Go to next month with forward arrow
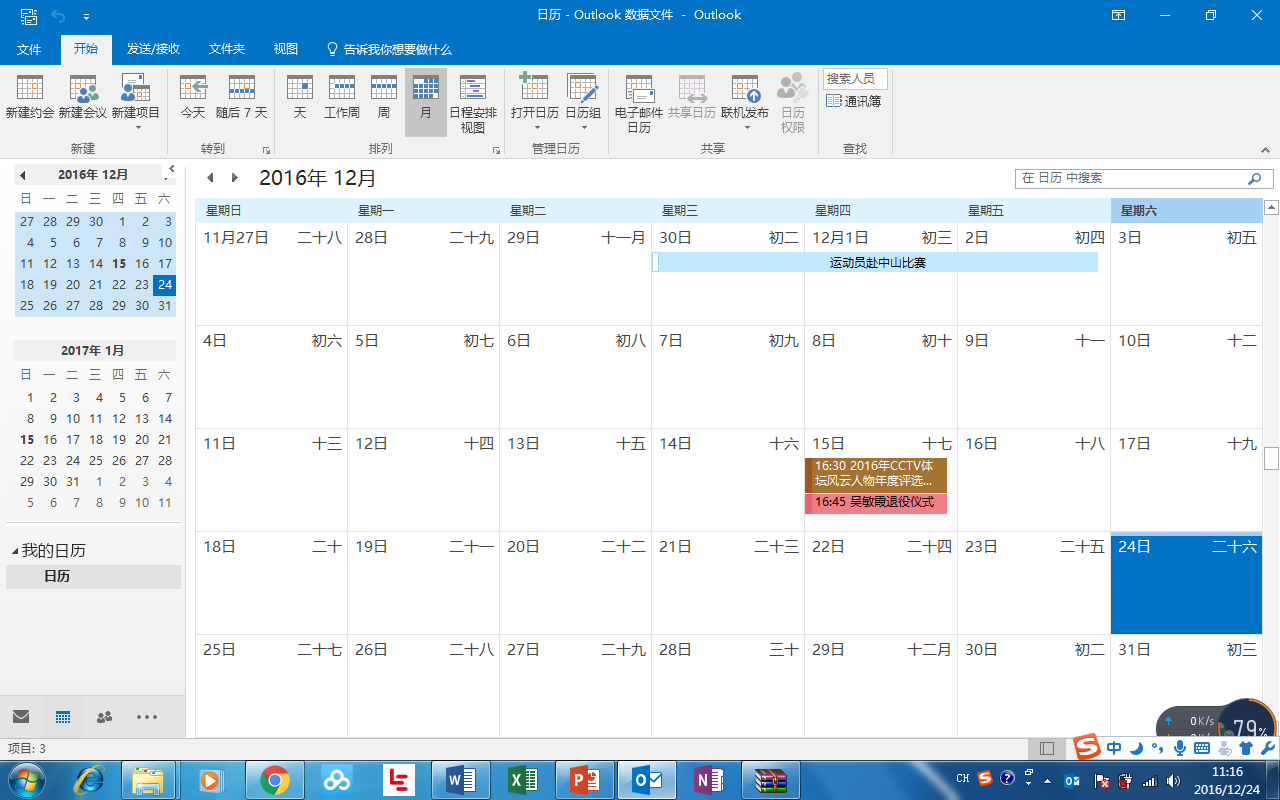 coord(235,178)
